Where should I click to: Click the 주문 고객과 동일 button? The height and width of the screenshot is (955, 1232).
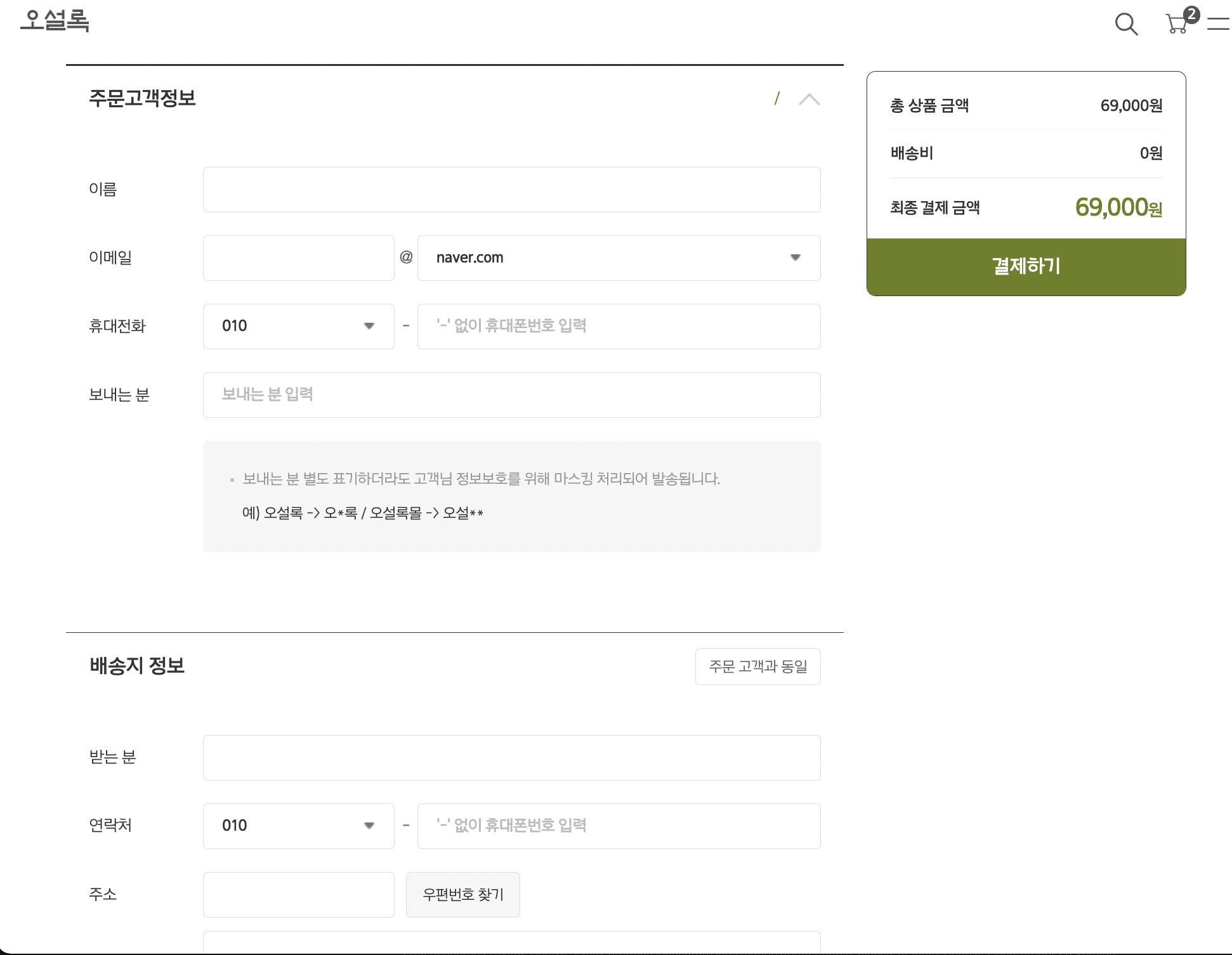click(757, 666)
